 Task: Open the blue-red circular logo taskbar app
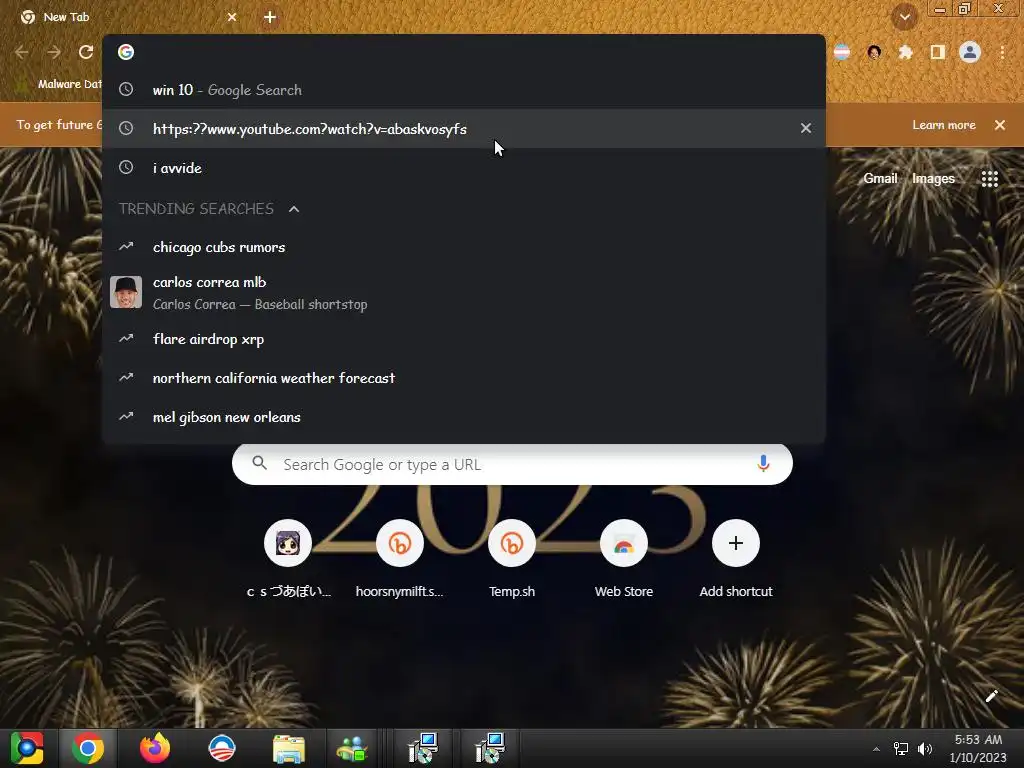tap(221, 748)
